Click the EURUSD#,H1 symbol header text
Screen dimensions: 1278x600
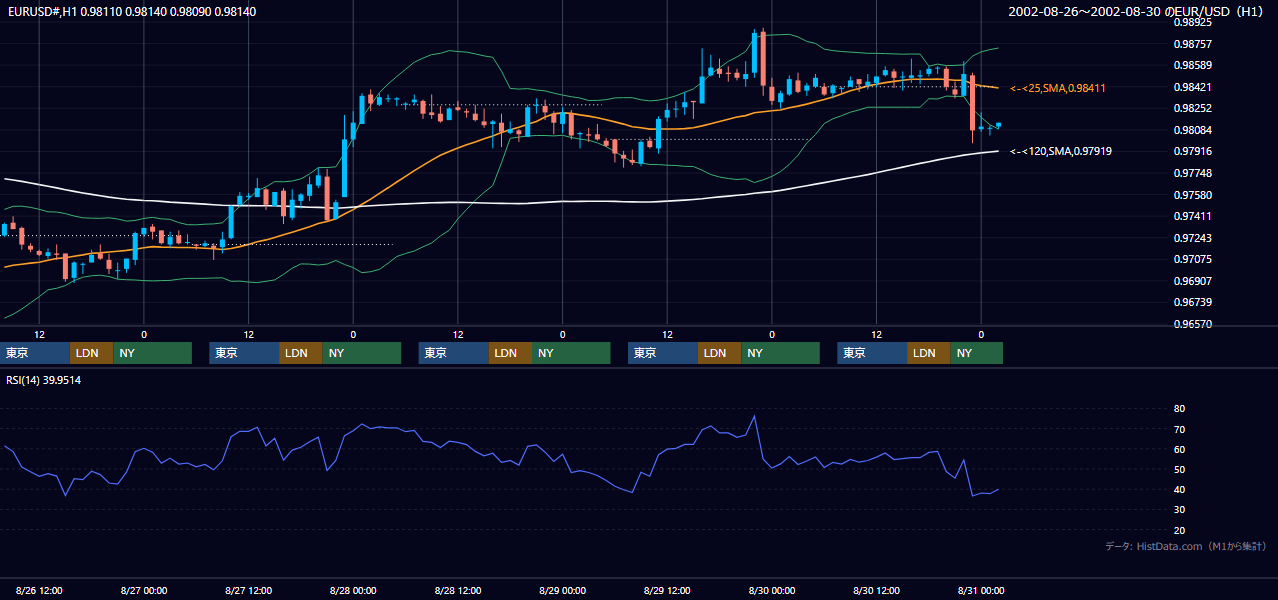coord(130,11)
